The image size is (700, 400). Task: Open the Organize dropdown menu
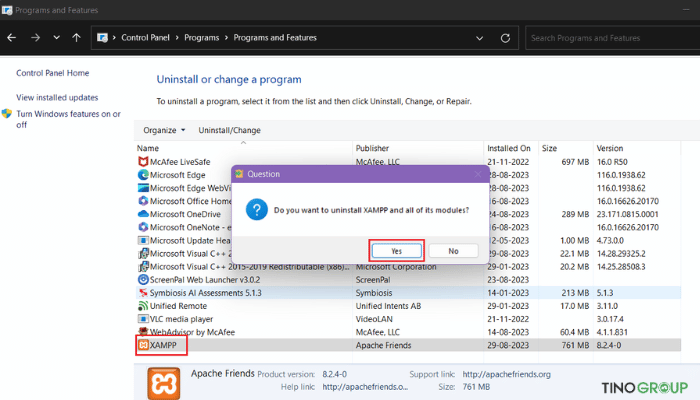click(164, 130)
